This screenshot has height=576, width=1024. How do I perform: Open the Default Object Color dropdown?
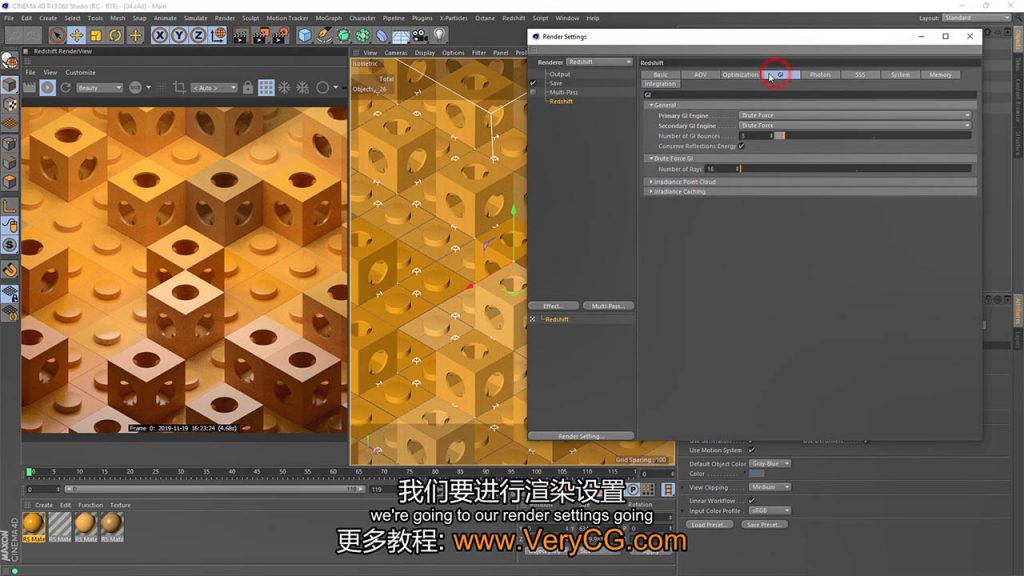coord(770,464)
